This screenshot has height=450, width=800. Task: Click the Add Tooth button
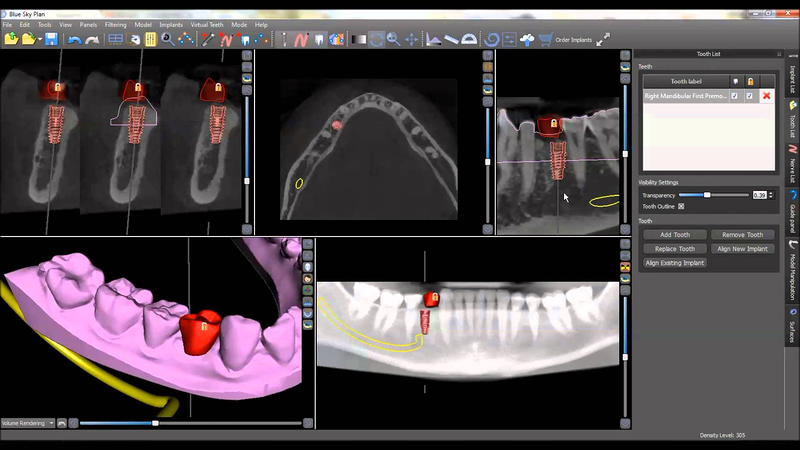(x=675, y=235)
